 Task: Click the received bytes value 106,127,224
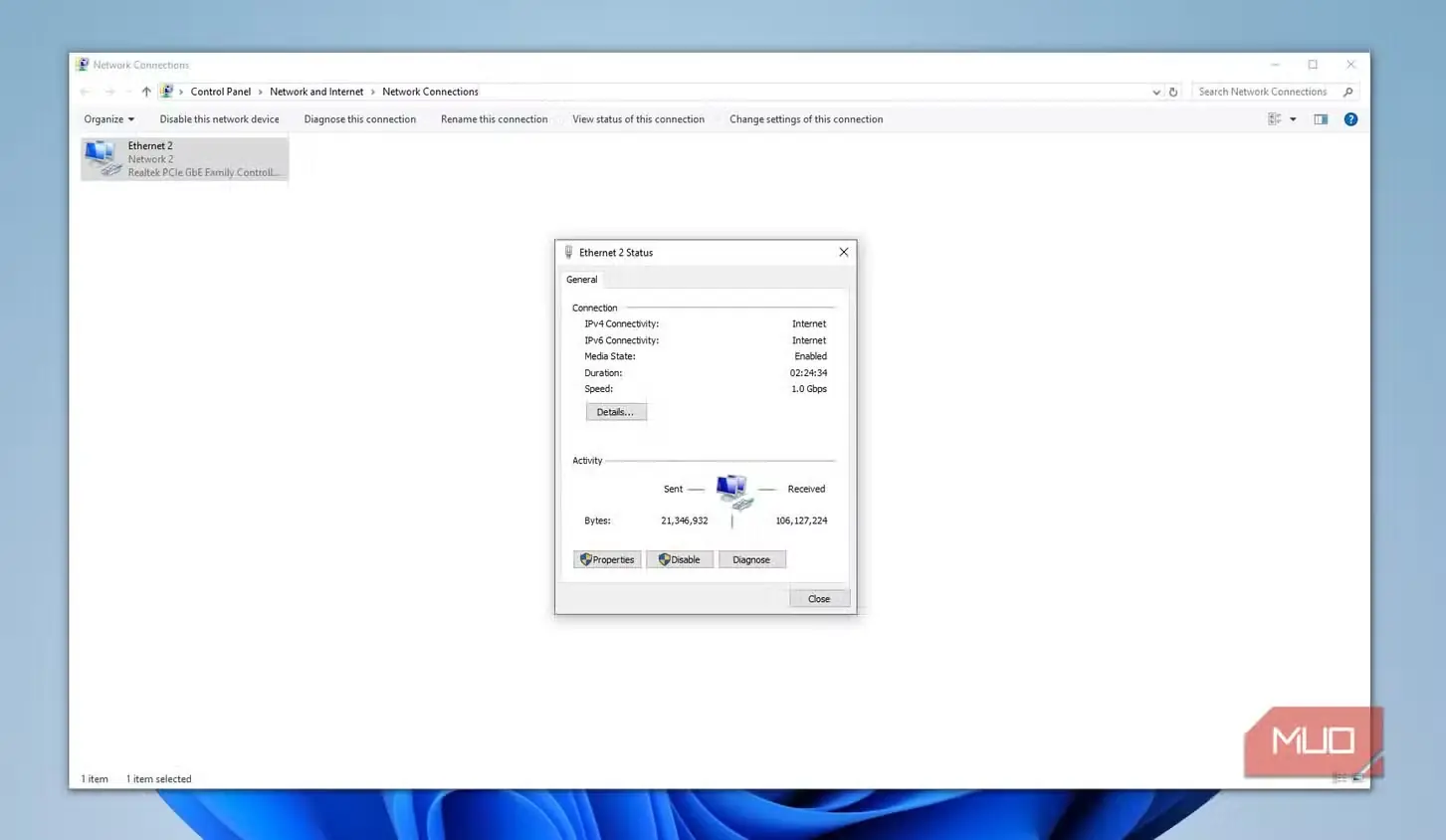pos(801,521)
